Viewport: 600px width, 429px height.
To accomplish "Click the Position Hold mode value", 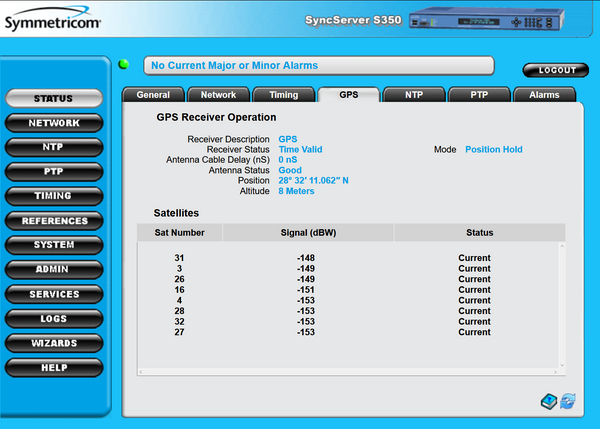I will [x=494, y=150].
